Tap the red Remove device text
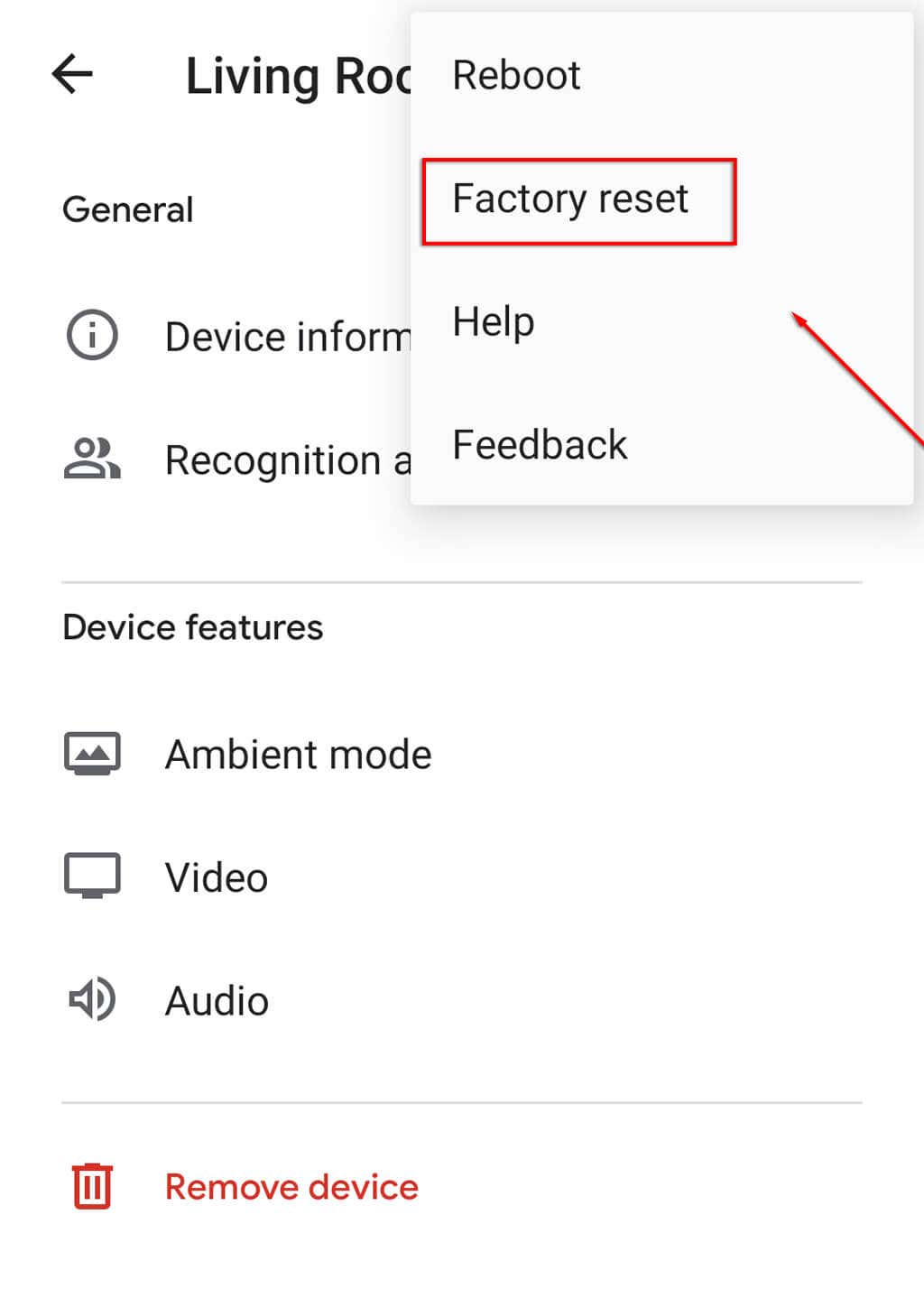The width and height of the screenshot is (924, 1289). (x=291, y=1187)
